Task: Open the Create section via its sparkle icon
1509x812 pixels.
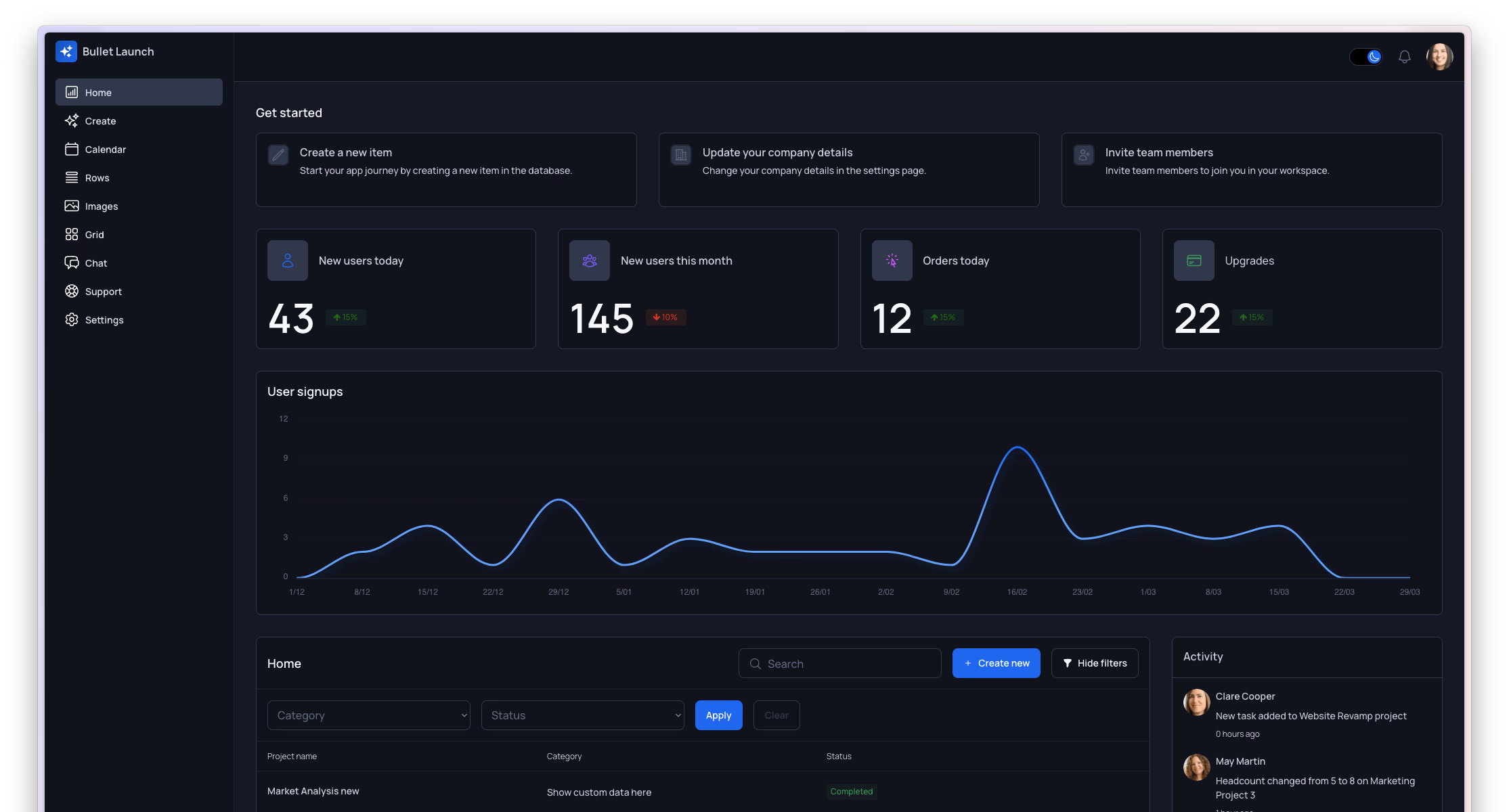Action: (x=72, y=120)
